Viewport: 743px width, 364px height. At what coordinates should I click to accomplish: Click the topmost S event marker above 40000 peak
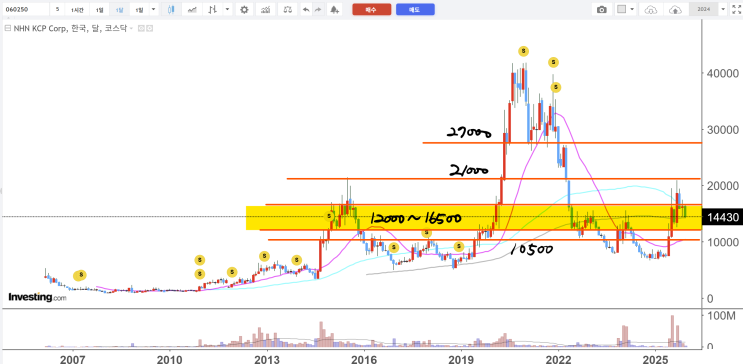click(x=523, y=51)
